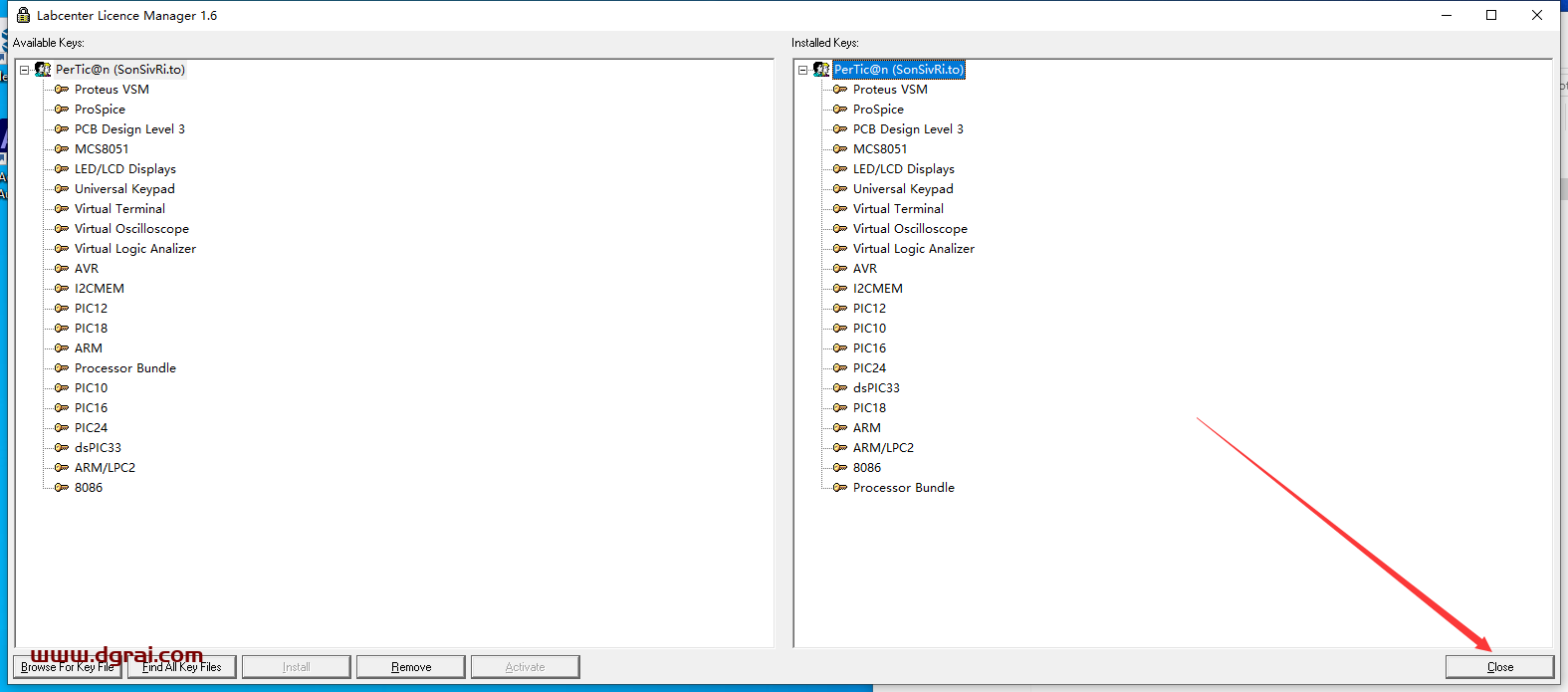The width and height of the screenshot is (1568, 692).
Task: Click key icon for PIC24 in Installed Keys
Action: pyautogui.click(x=840, y=368)
